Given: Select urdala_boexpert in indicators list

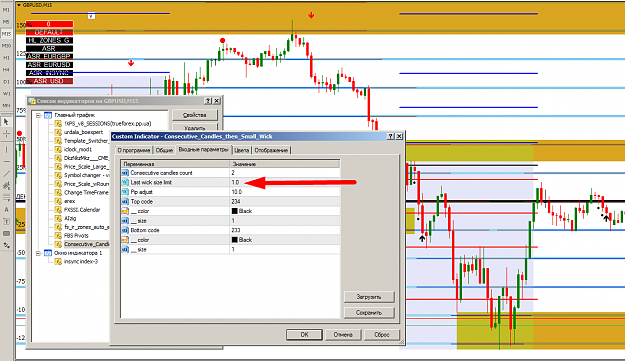Looking at the screenshot, I should 83,132.
